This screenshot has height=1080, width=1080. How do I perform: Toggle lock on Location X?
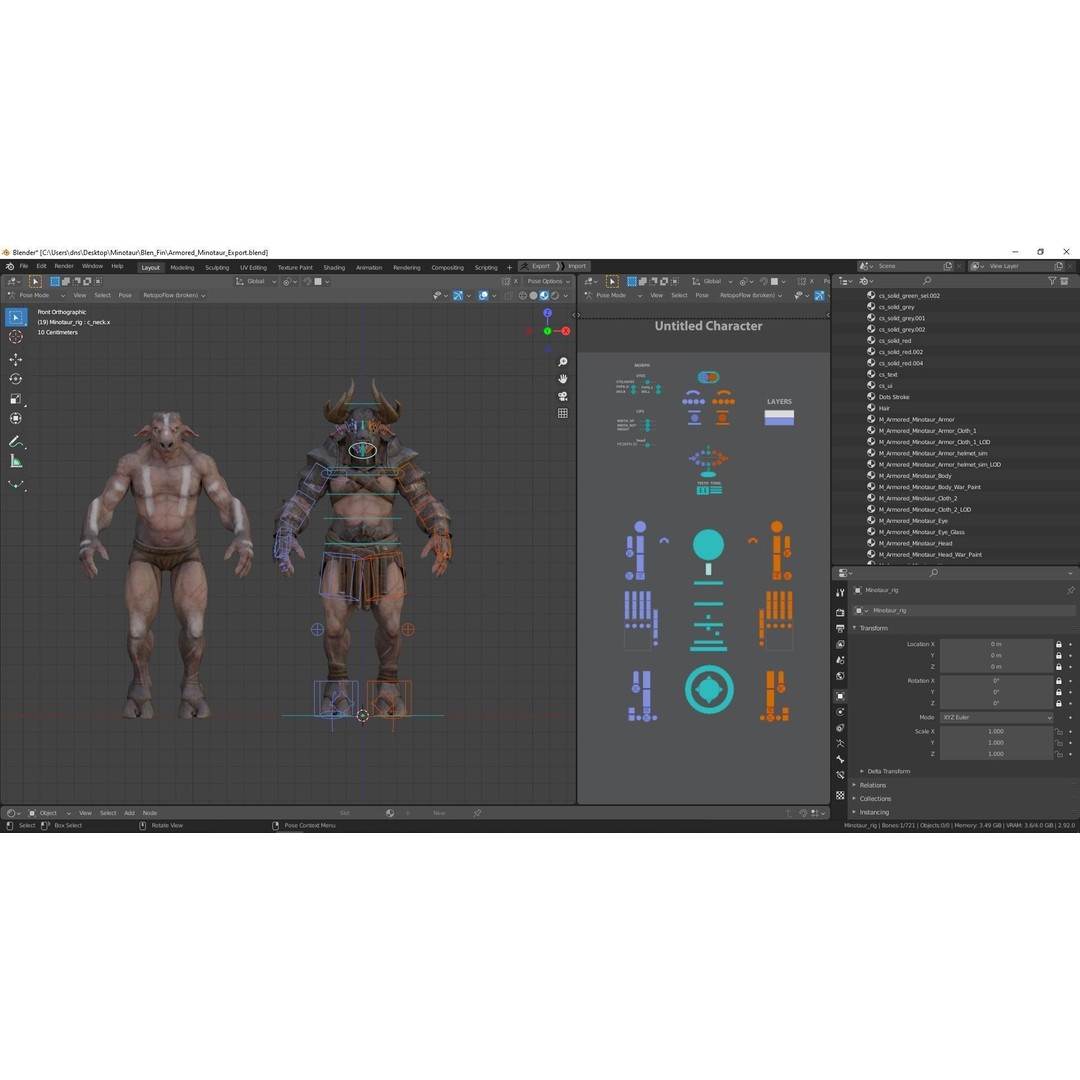coord(1059,644)
